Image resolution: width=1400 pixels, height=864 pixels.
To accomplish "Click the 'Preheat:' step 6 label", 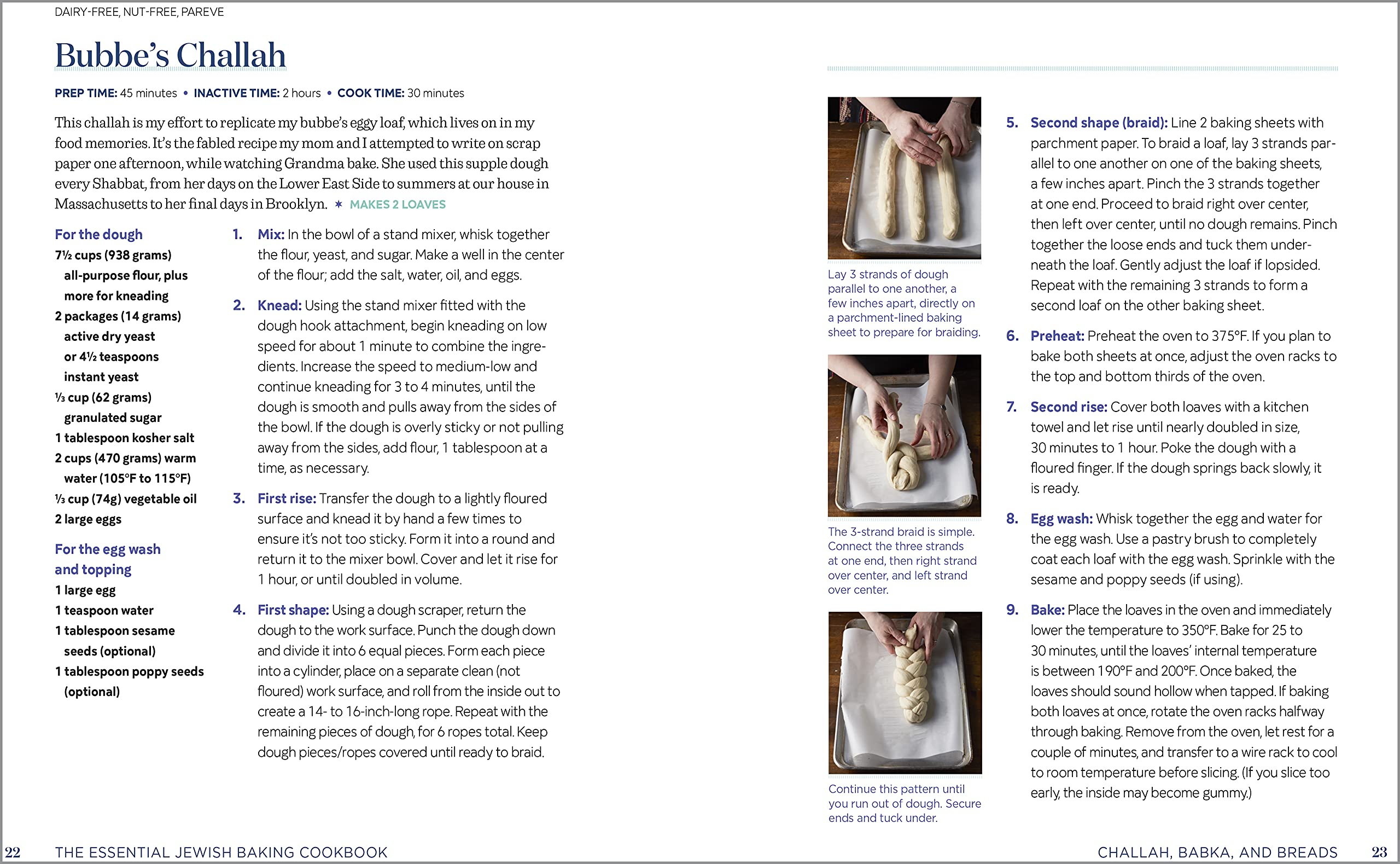I will coord(1057,336).
